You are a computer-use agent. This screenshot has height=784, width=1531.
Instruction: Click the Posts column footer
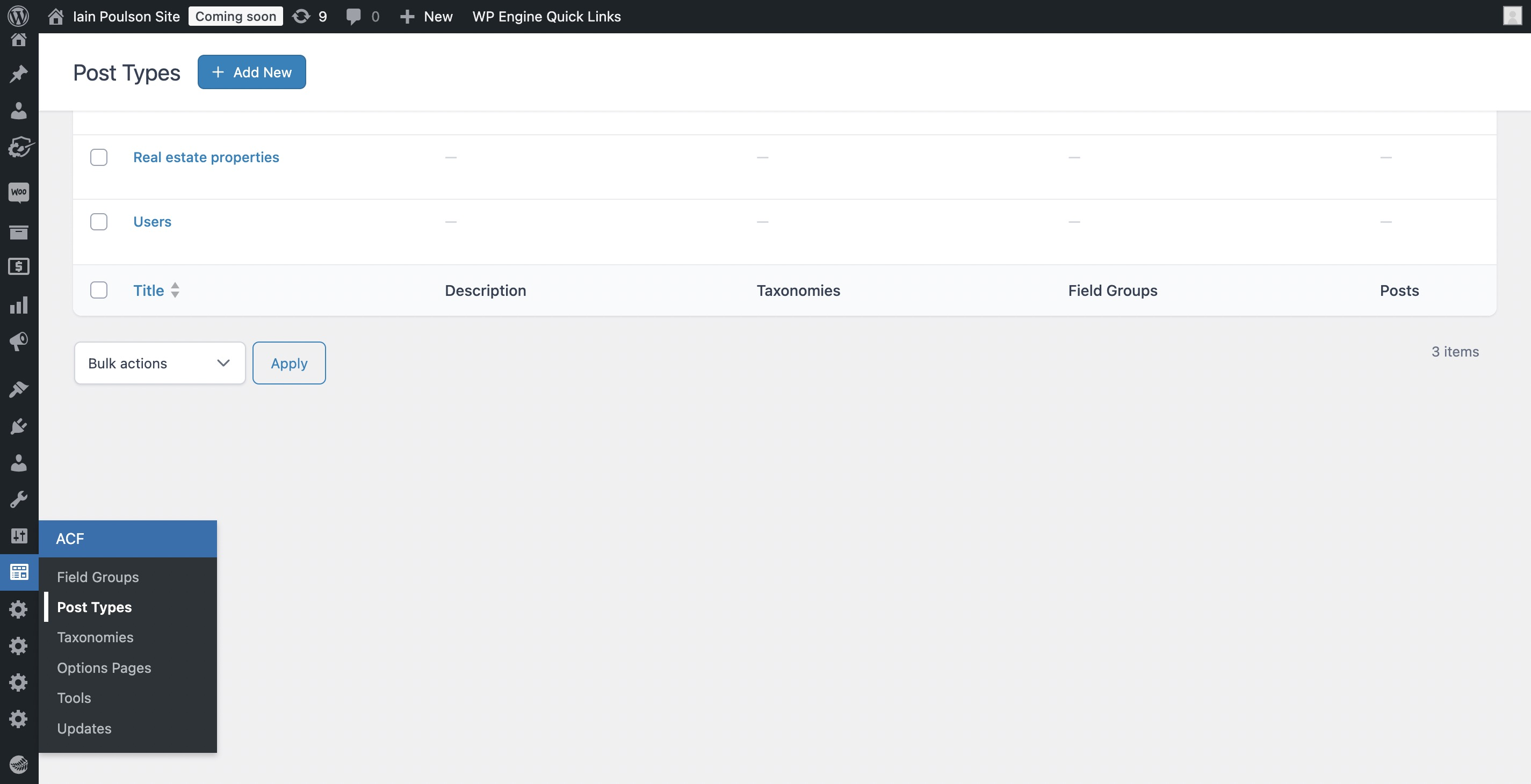pos(1399,291)
